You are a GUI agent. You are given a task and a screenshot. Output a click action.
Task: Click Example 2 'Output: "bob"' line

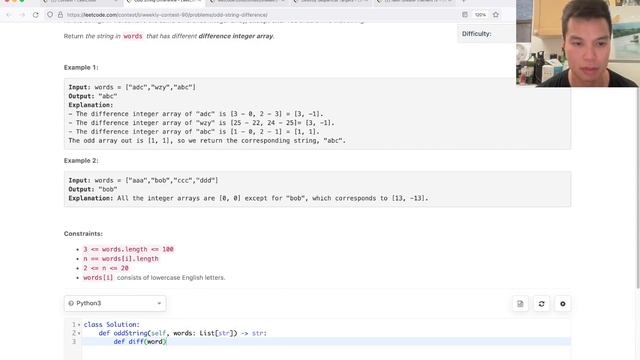[x=93, y=189]
